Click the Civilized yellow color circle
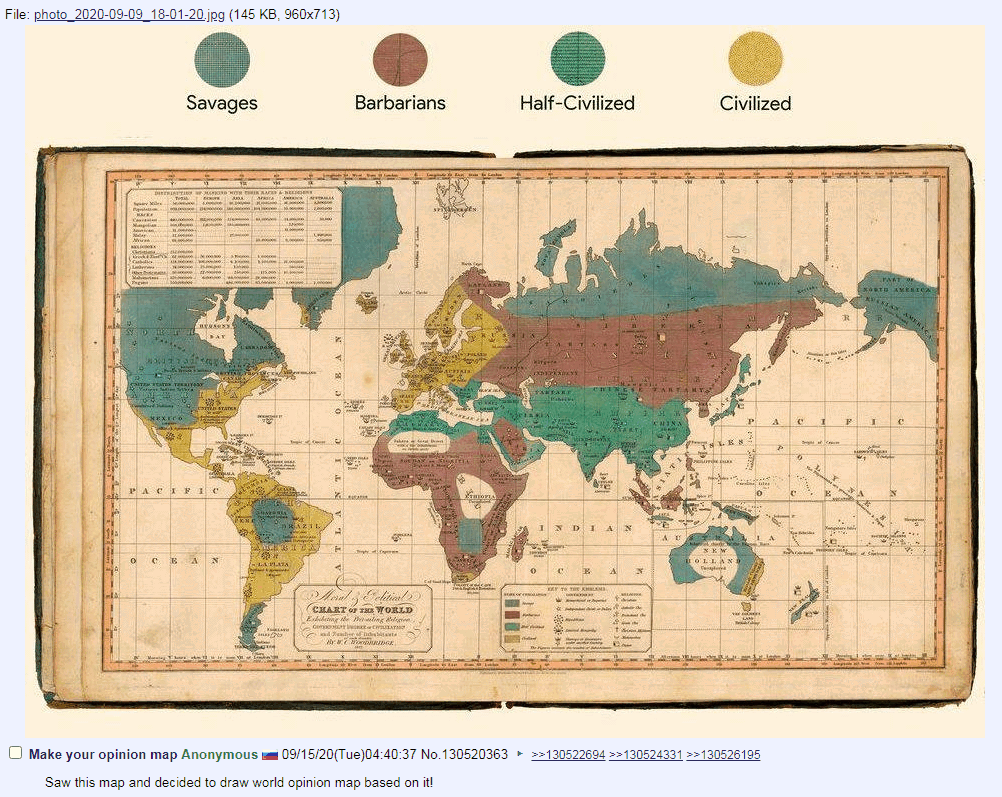1002x797 pixels. pyautogui.click(x=755, y=59)
